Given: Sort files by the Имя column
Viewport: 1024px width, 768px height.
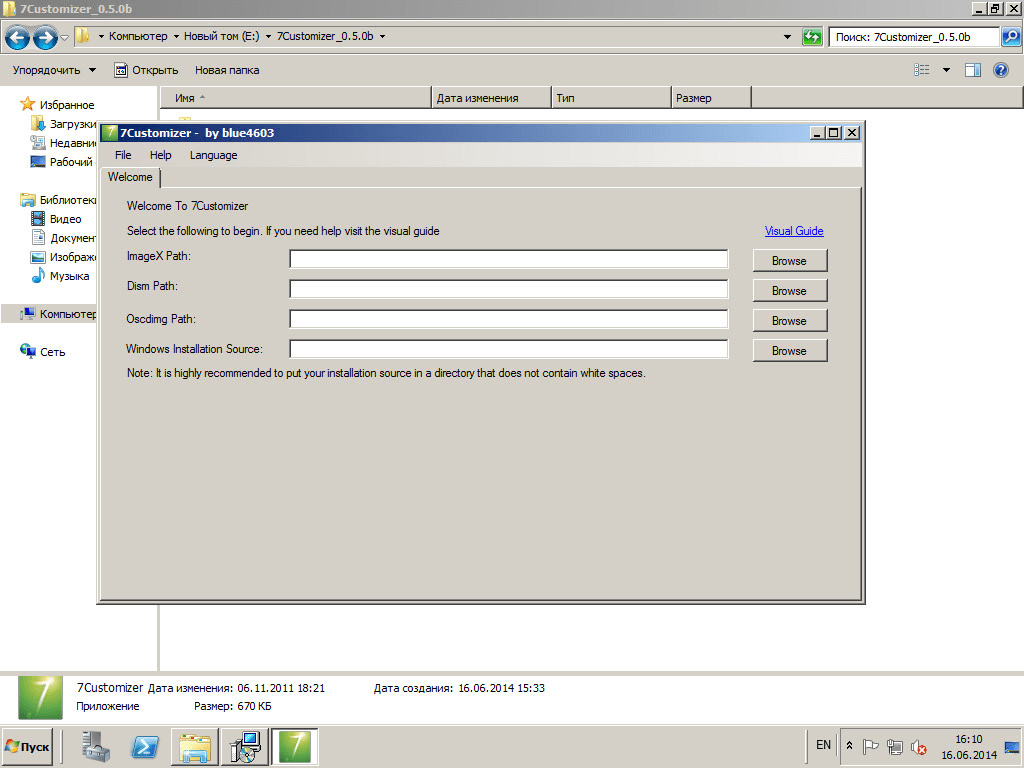Looking at the screenshot, I should pyautogui.click(x=296, y=98).
